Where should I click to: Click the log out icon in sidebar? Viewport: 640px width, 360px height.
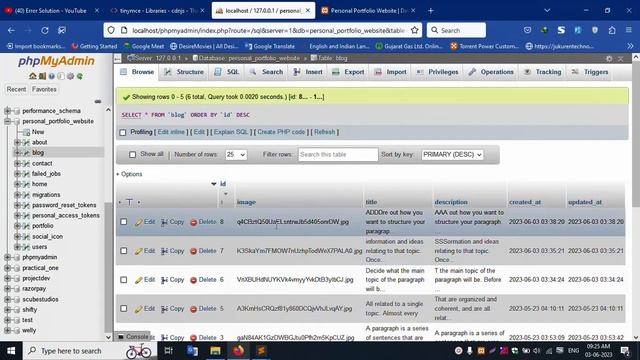(42, 76)
